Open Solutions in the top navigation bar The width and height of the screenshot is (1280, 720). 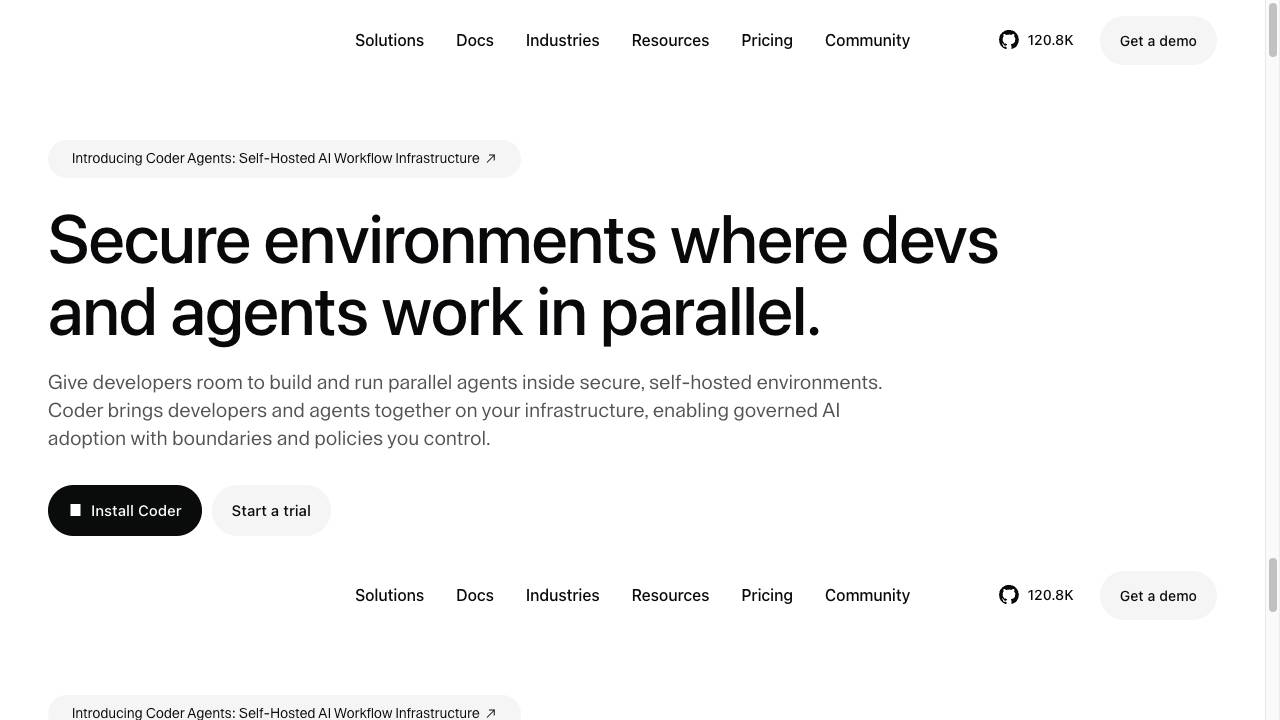(x=389, y=40)
